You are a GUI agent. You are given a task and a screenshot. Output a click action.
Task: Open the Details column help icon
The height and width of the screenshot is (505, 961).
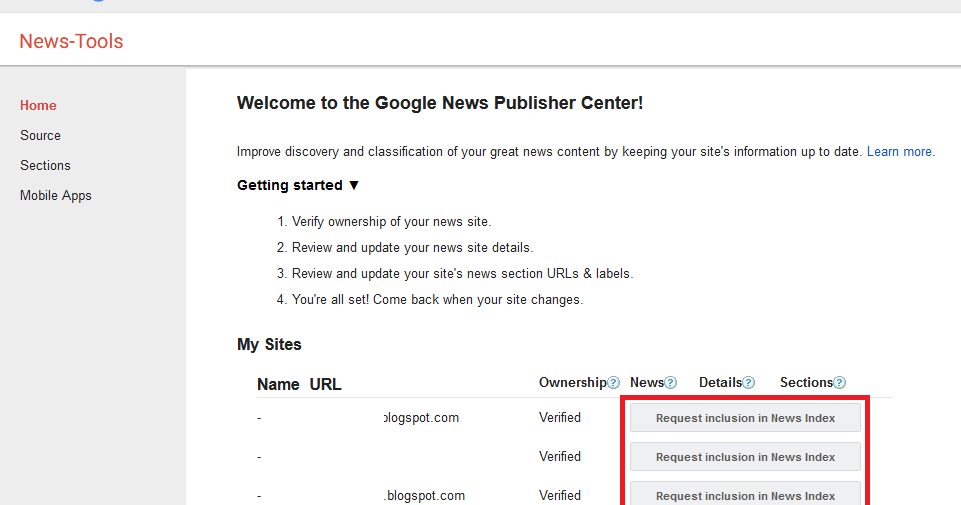pyautogui.click(x=748, y=383)
